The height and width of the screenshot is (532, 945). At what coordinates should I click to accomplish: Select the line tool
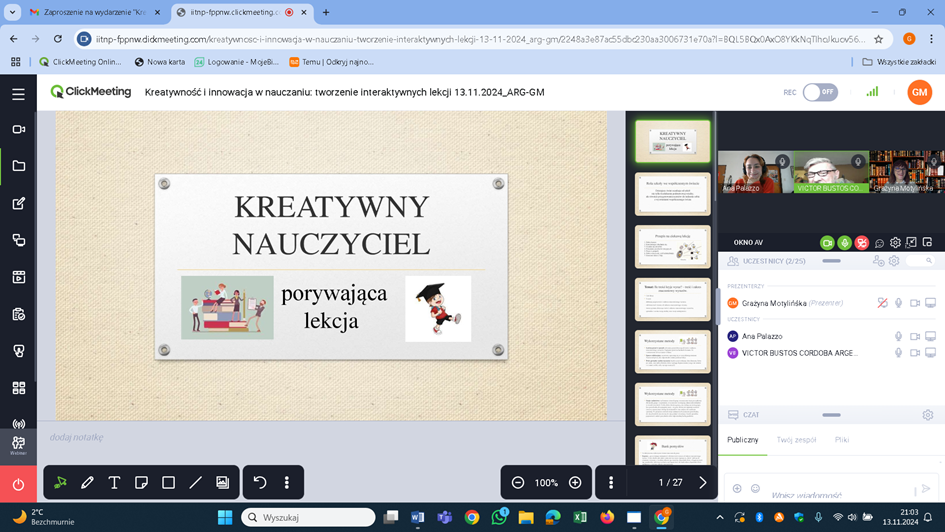(195, 483)
